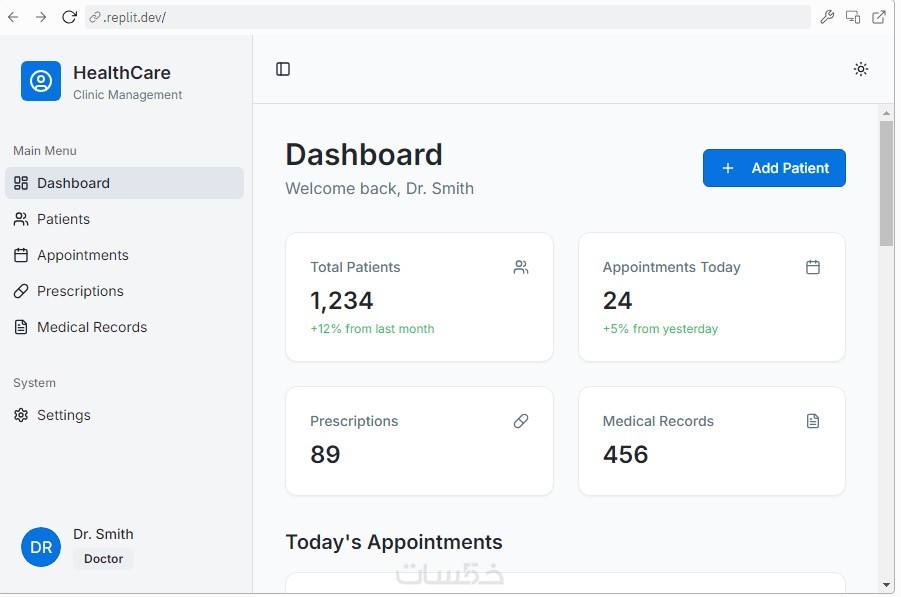This screenshot has width=901, height=597.
Task: Click the browser back arrow
Action: 13,17
